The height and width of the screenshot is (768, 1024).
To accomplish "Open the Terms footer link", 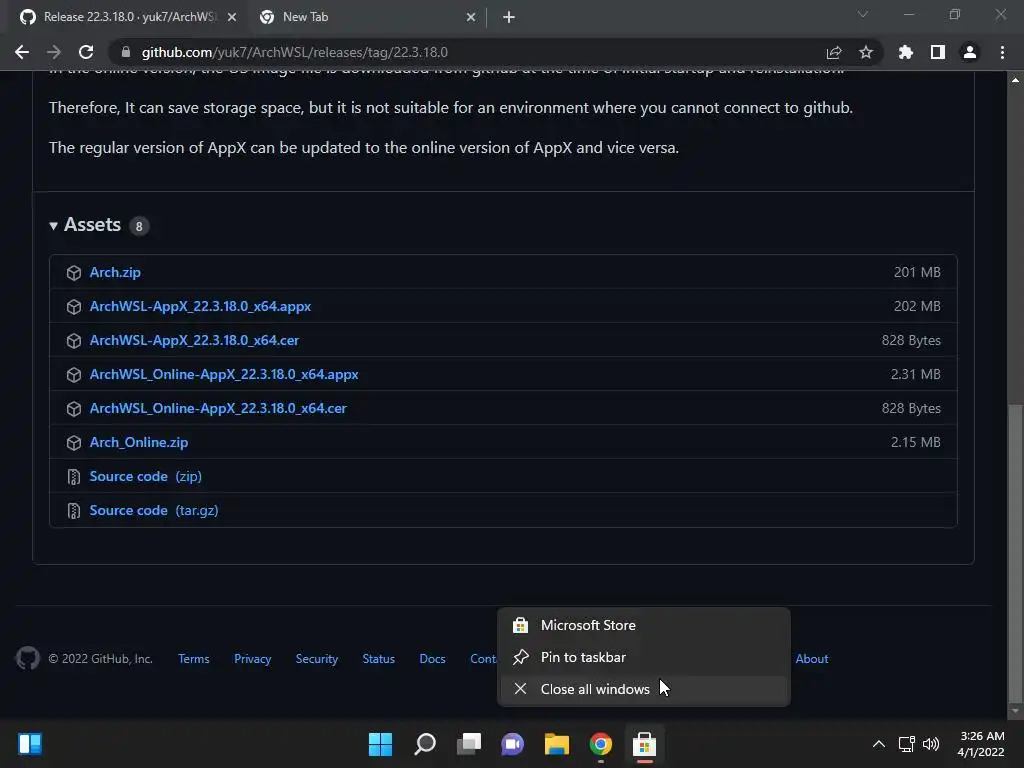I will click(194, 659).
